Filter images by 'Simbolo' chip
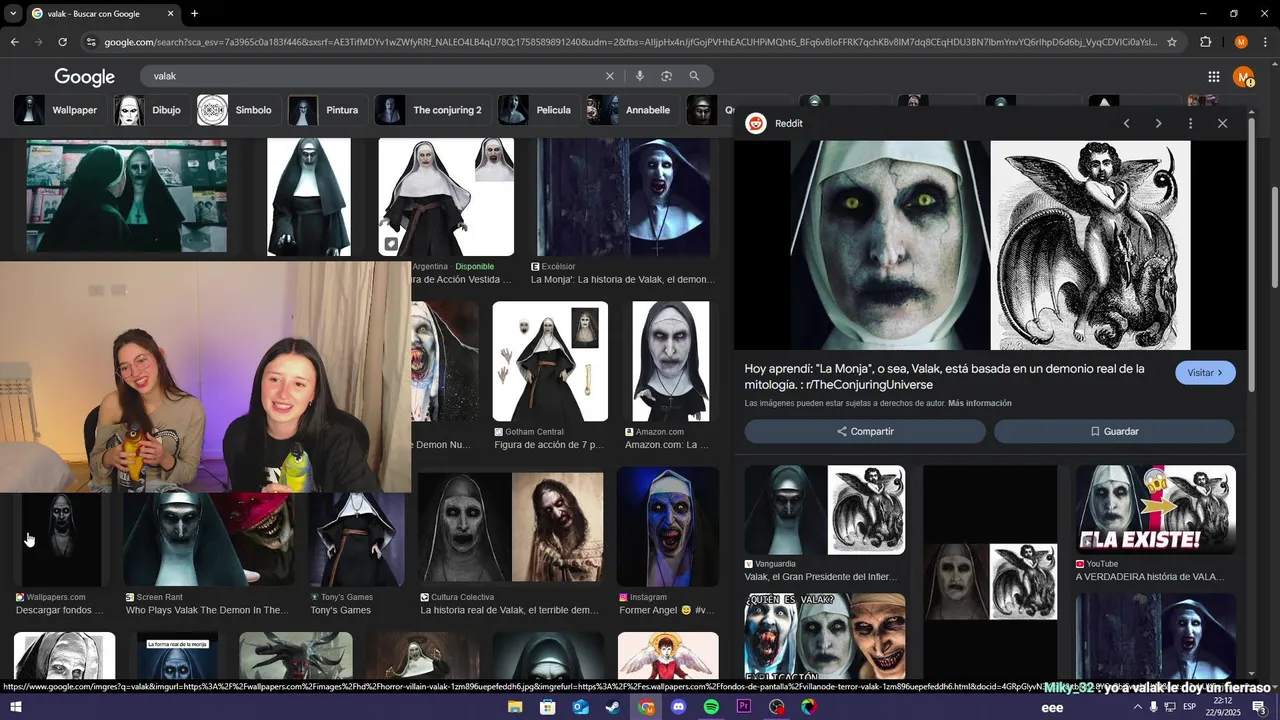This screenshot has height=720, width=1280. [238, 110]
